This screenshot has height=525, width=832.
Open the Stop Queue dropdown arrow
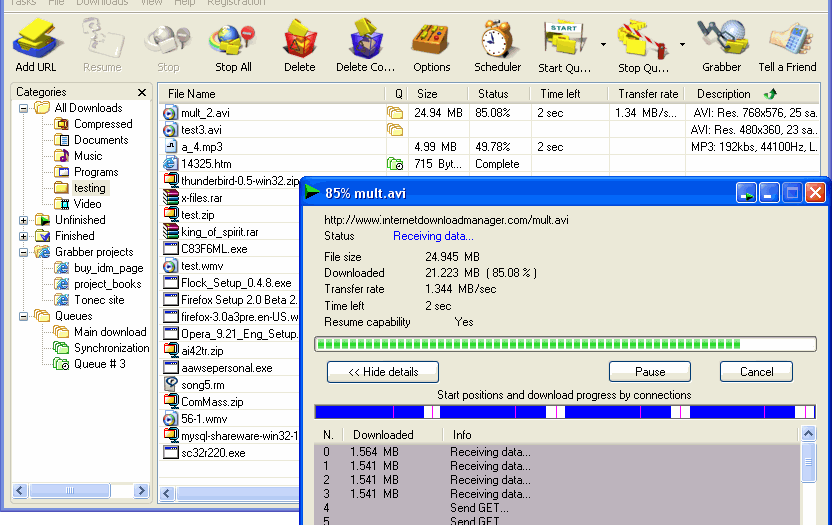(682, 45)
